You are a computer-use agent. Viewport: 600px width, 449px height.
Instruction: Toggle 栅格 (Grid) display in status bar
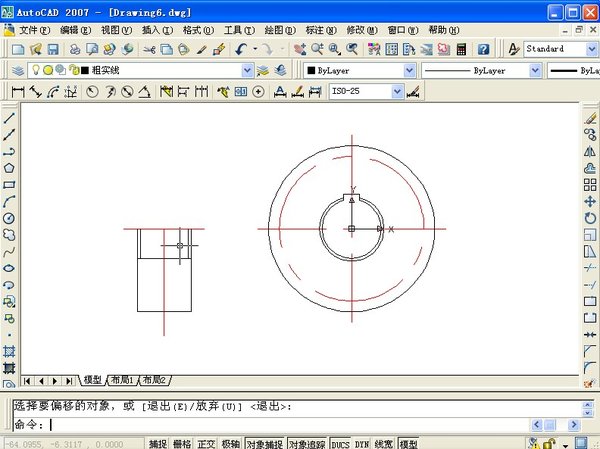(x=183, y=443)
